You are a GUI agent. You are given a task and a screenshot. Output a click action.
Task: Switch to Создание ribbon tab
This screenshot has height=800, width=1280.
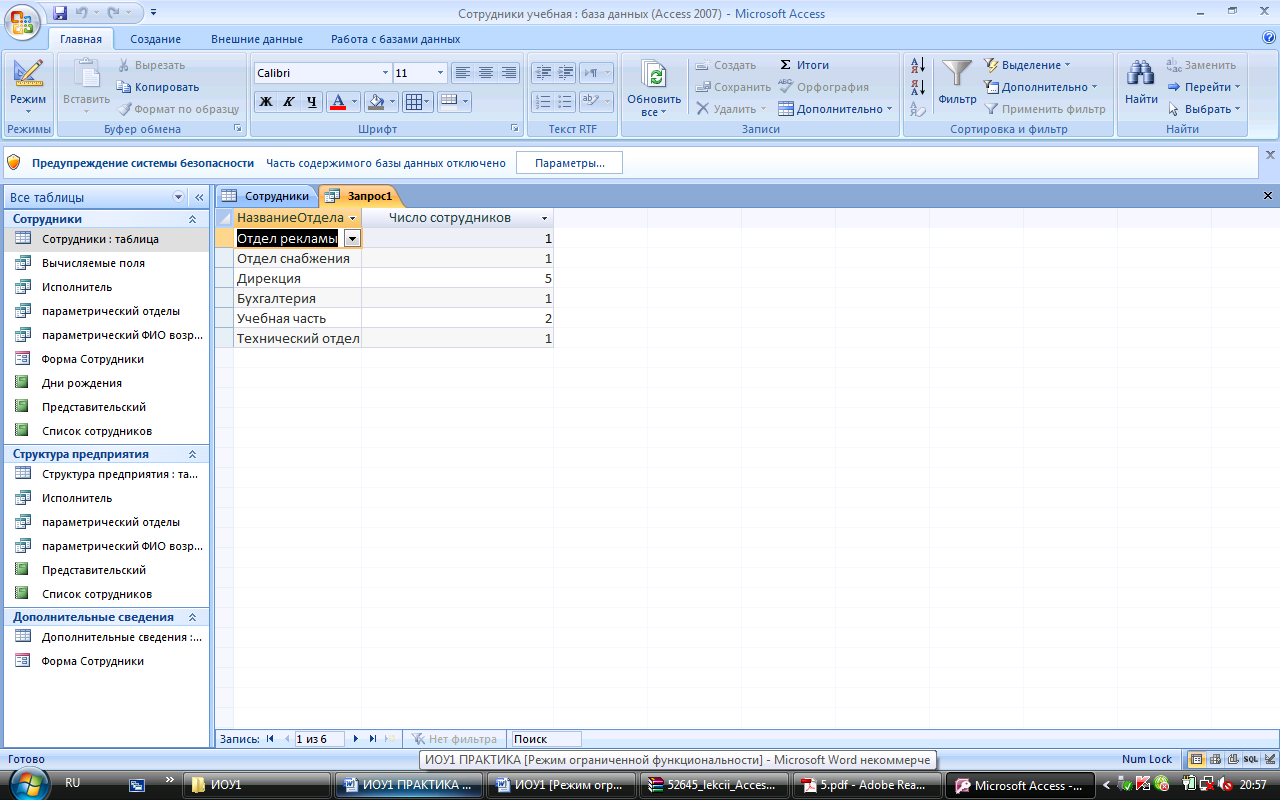[155, 39]
